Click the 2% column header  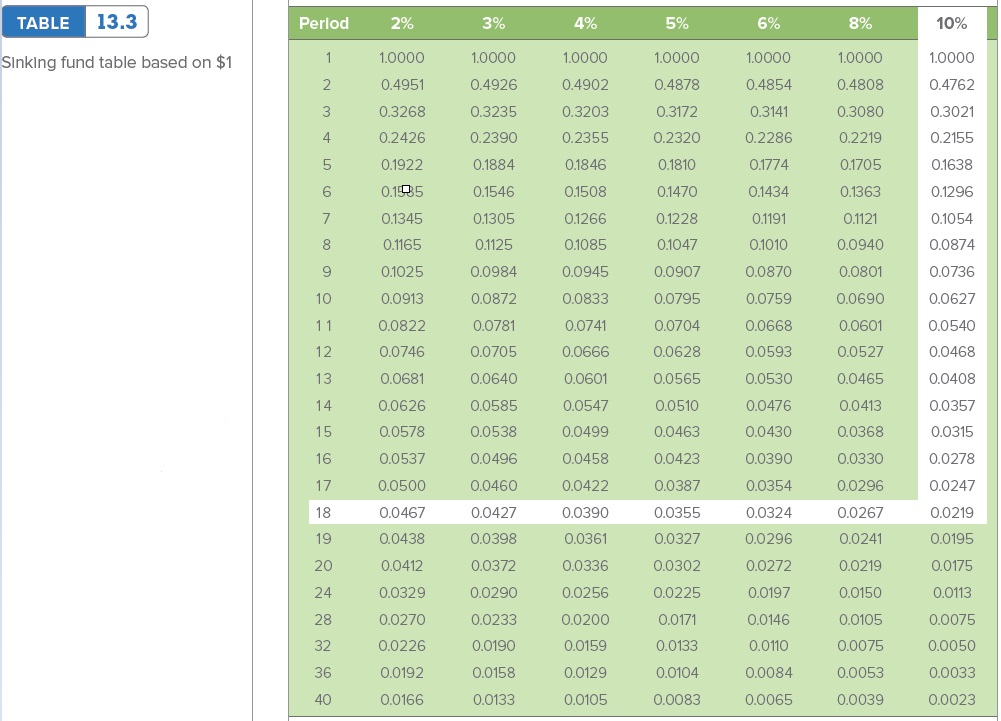(x=404, y=23)
